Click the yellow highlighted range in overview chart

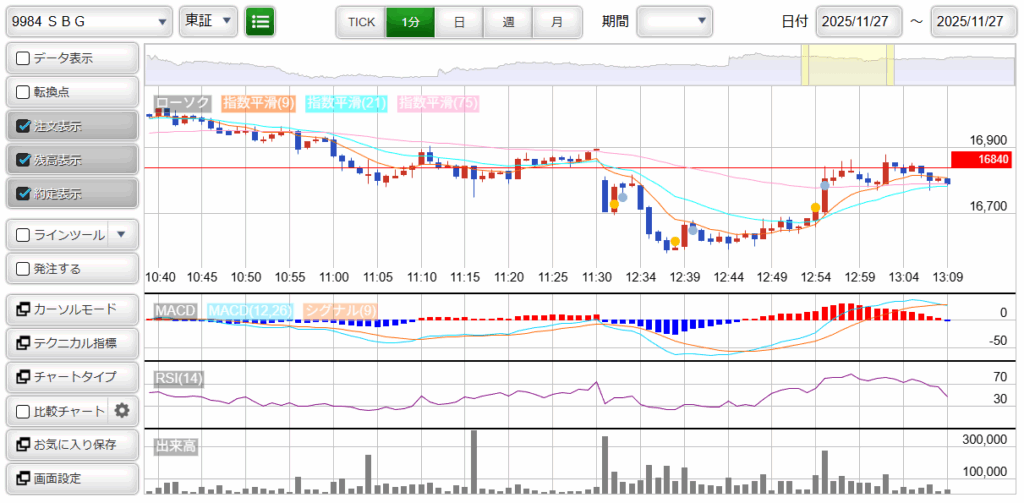(x=847, y=65)
